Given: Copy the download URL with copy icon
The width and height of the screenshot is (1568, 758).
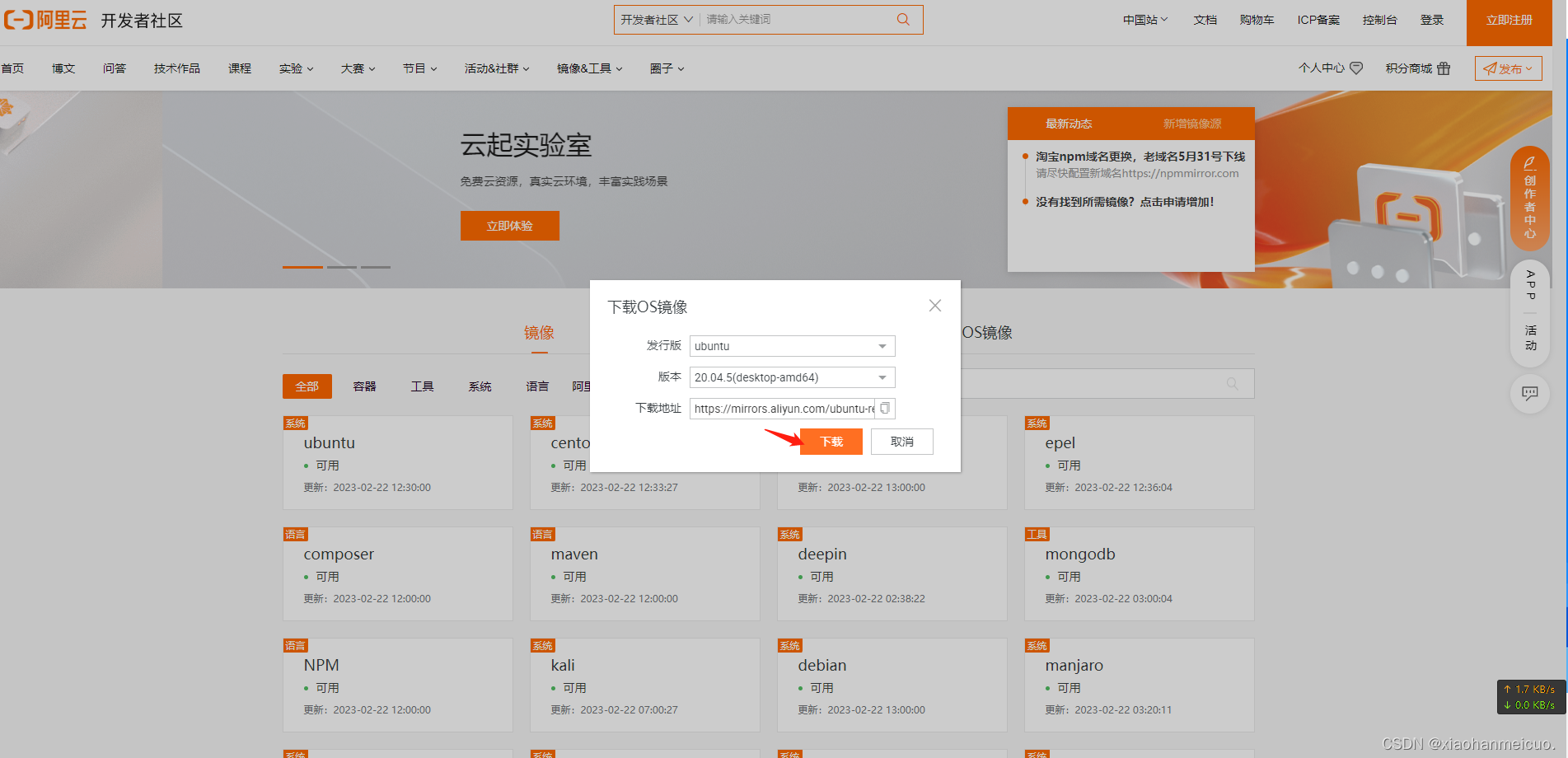Looking at the screenshot, I should pyautogui.click(x=885, y=408).
